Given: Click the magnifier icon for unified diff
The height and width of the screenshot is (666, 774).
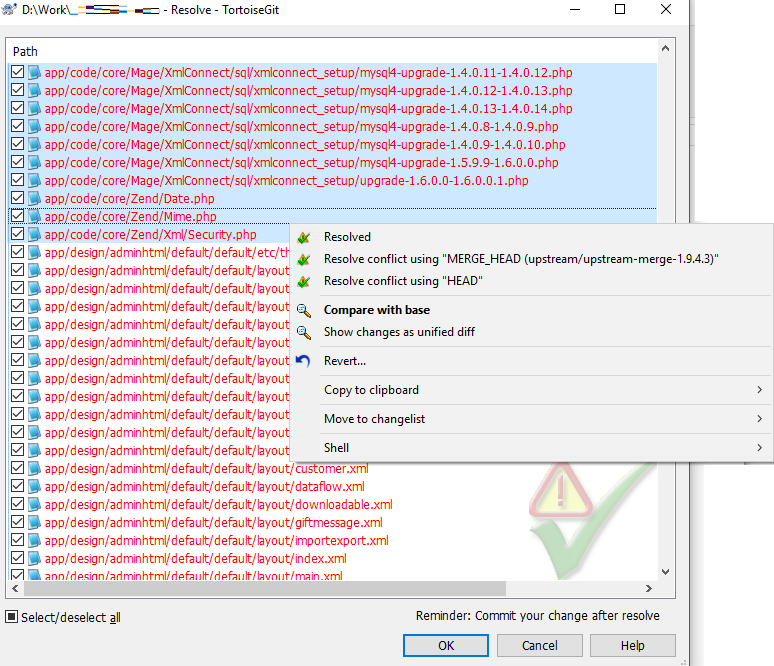Looking at the screenshot, I should coord(305,332).
